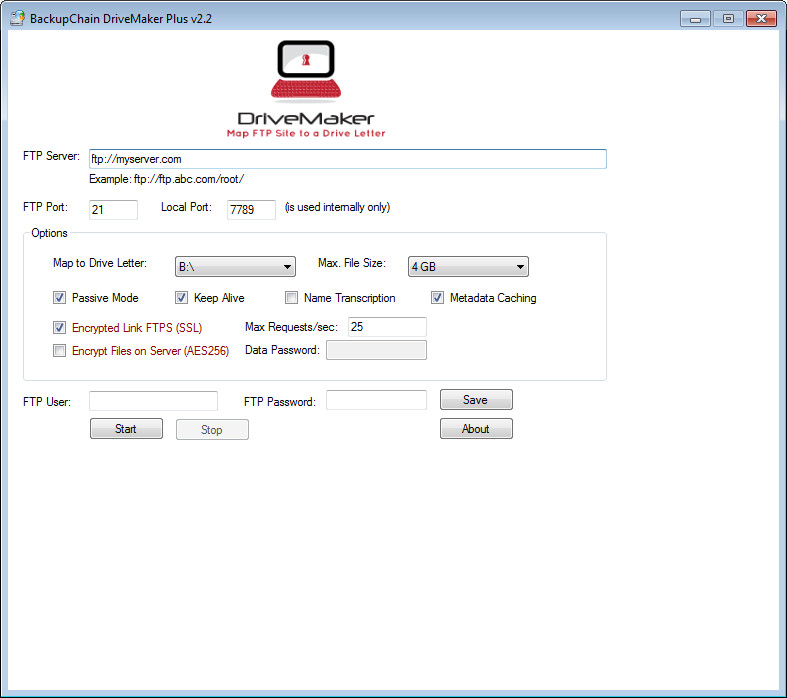Image resolution: width=787 pixels, height=698 pixels.
Task: Save the current settings
Action: [476, 399]
